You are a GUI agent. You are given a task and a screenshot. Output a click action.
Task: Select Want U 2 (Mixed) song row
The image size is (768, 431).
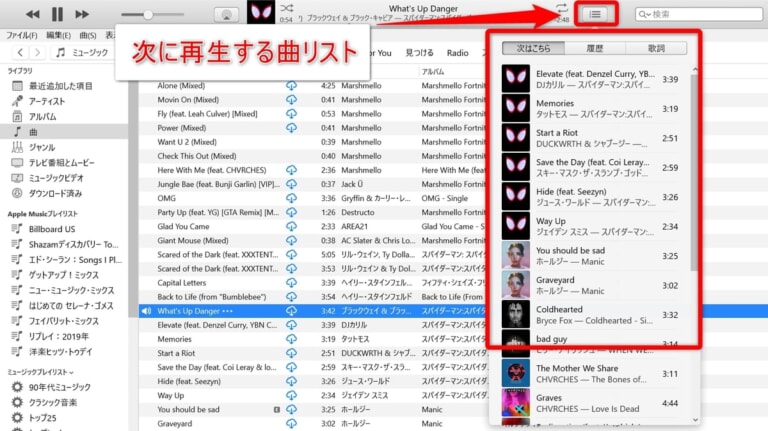pos(313,142)
